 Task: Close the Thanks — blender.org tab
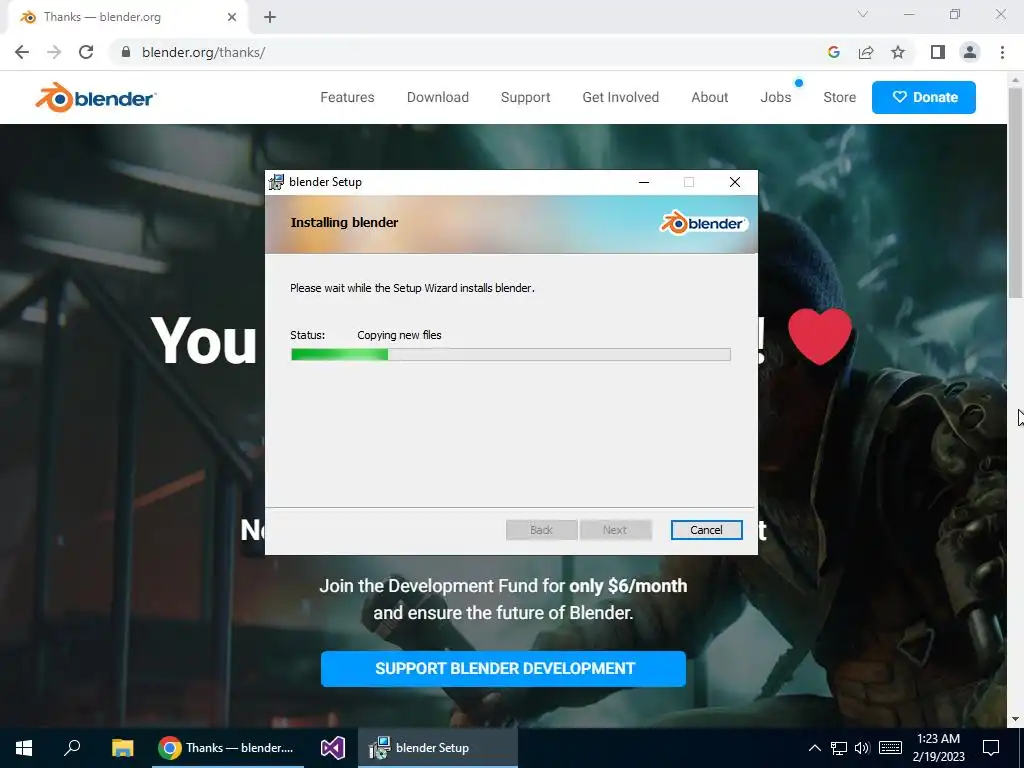click(x=232, y=17)
